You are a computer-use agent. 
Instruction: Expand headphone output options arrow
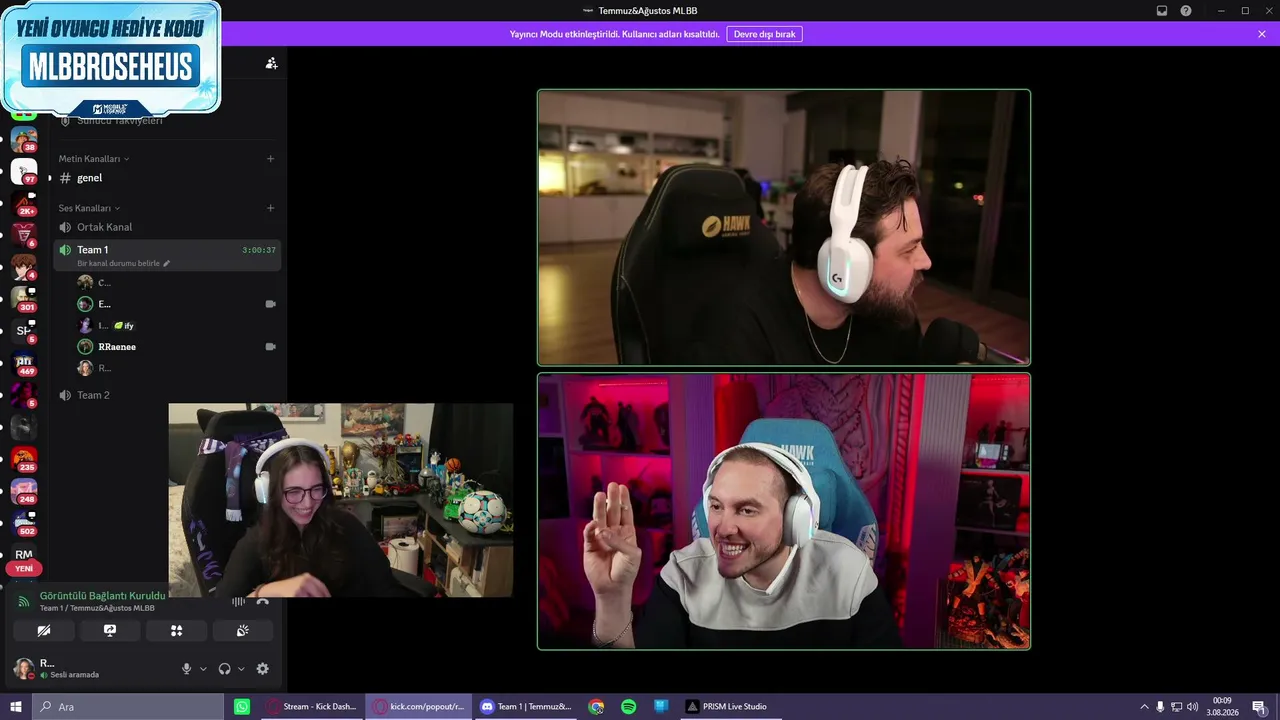coord(241,669)
